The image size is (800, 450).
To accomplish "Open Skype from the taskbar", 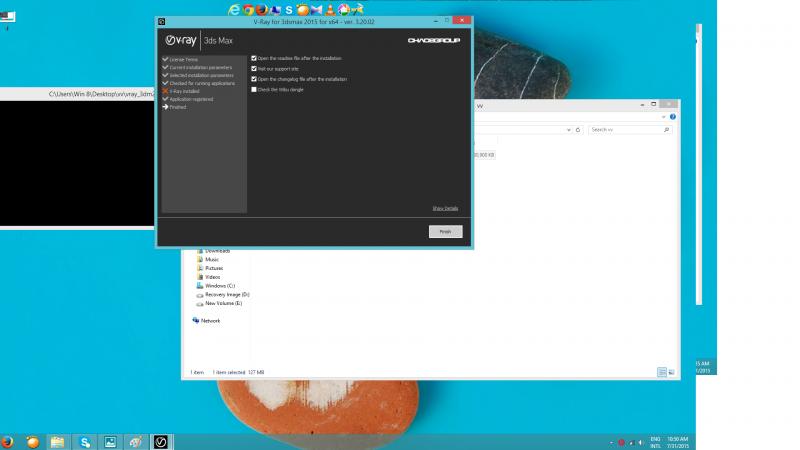I will pos(85,442).
